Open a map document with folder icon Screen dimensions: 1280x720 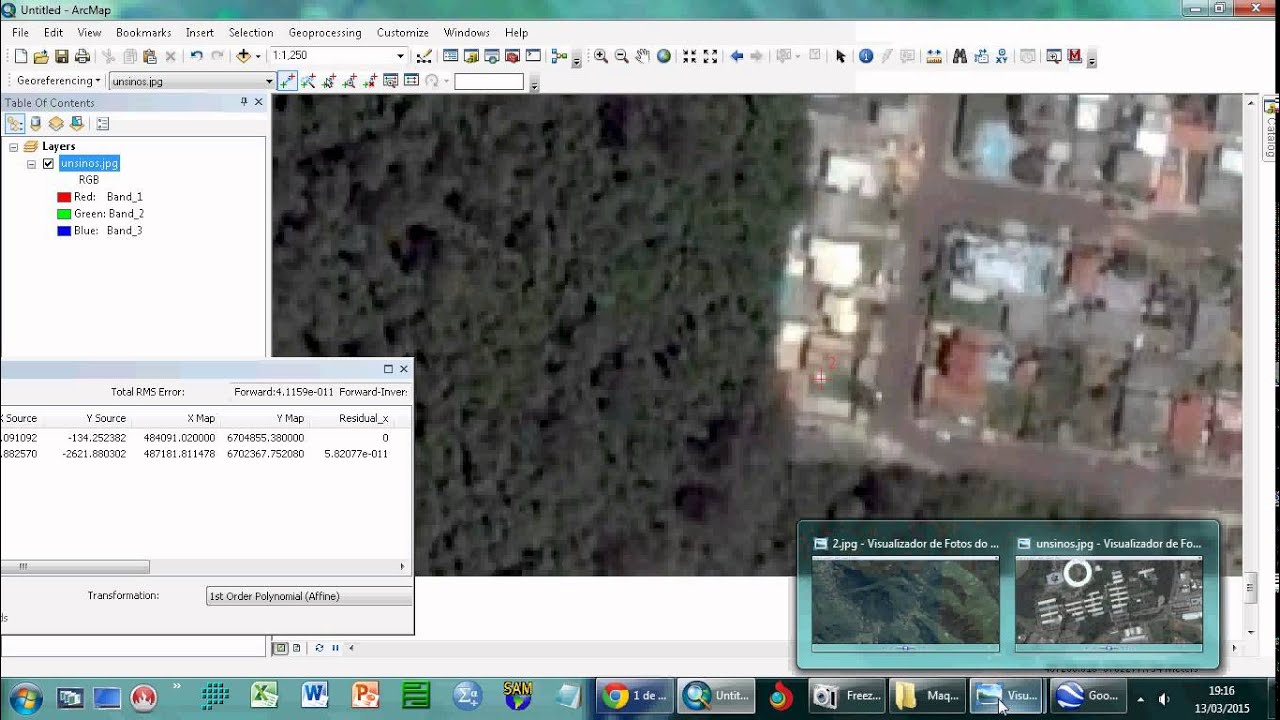(41, 57)
